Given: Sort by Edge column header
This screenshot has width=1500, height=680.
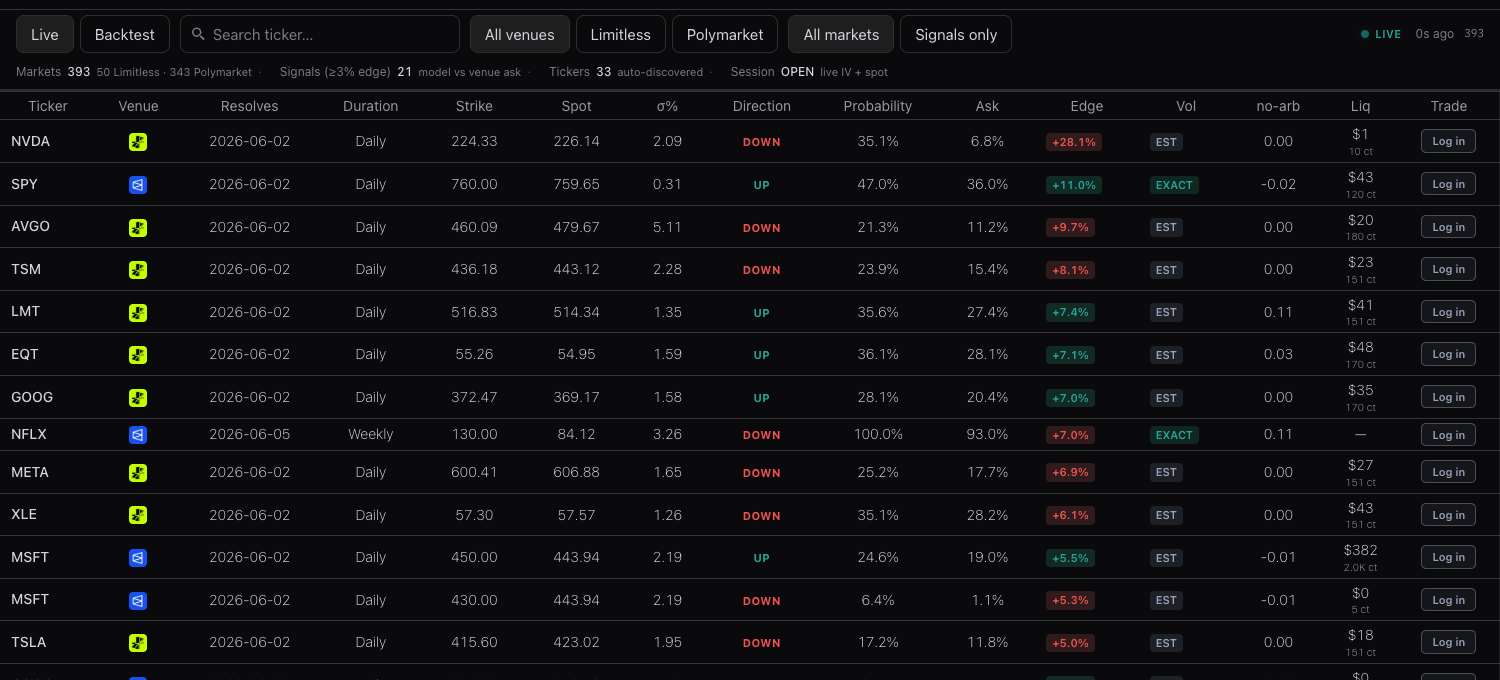Looking at the screenshot, I should coord(1087,106).
